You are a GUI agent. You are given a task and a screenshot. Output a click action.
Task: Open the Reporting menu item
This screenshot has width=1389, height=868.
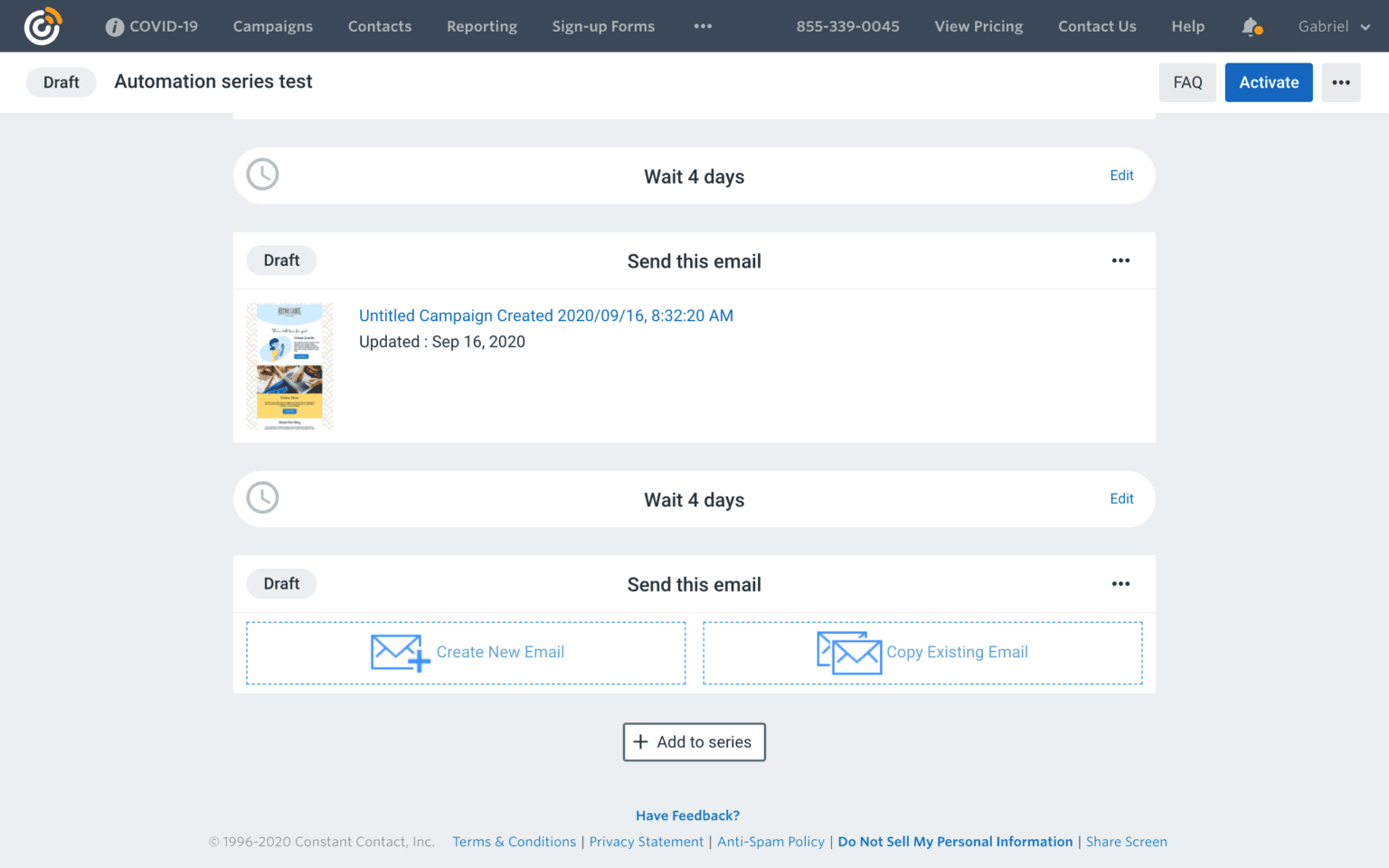coord(481,26)
